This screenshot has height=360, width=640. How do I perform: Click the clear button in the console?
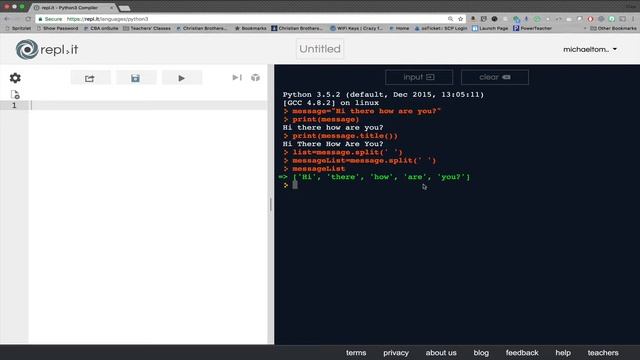pyautogui.click(x=495, y=77)
